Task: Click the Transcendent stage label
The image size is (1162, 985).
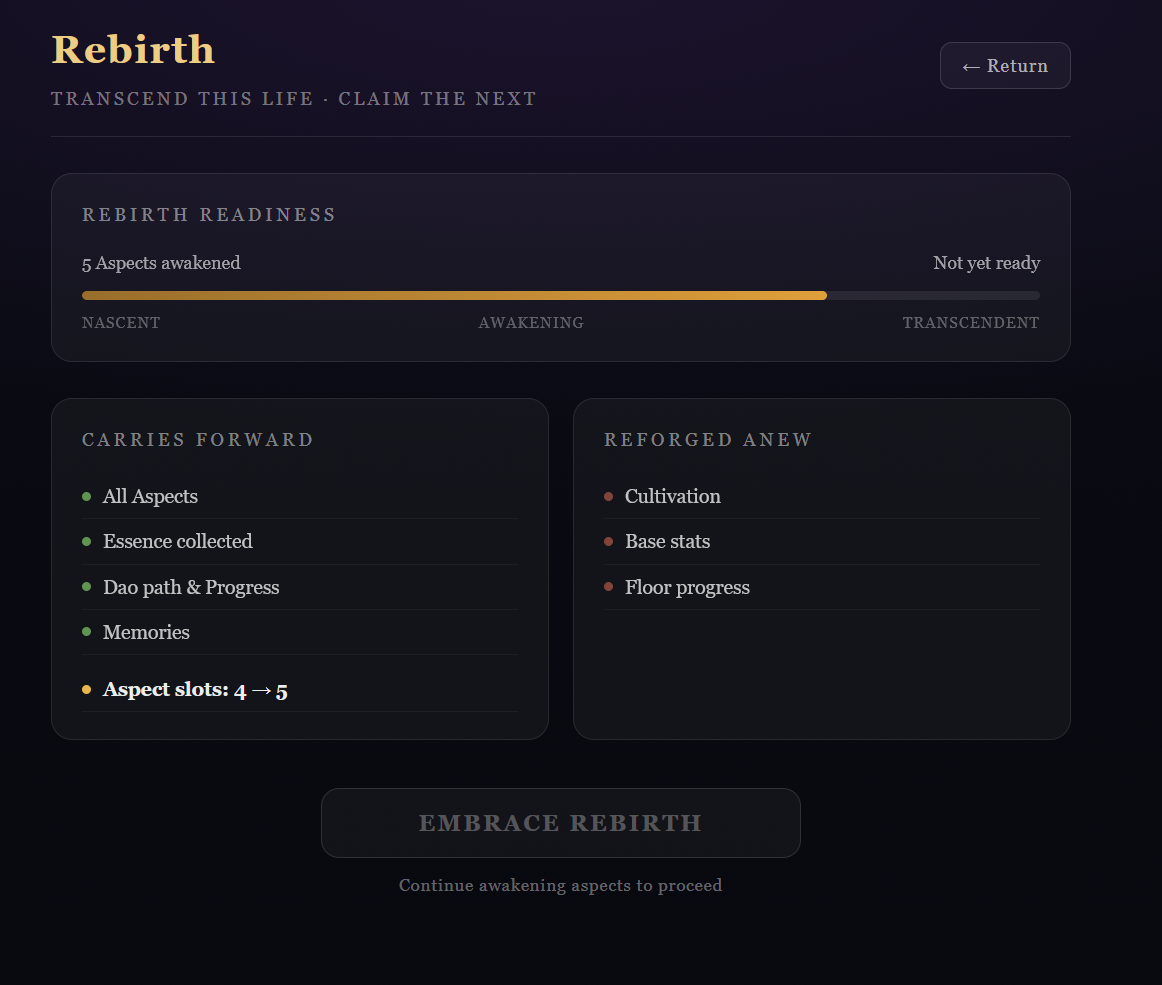Action: [x=970, y=323]
